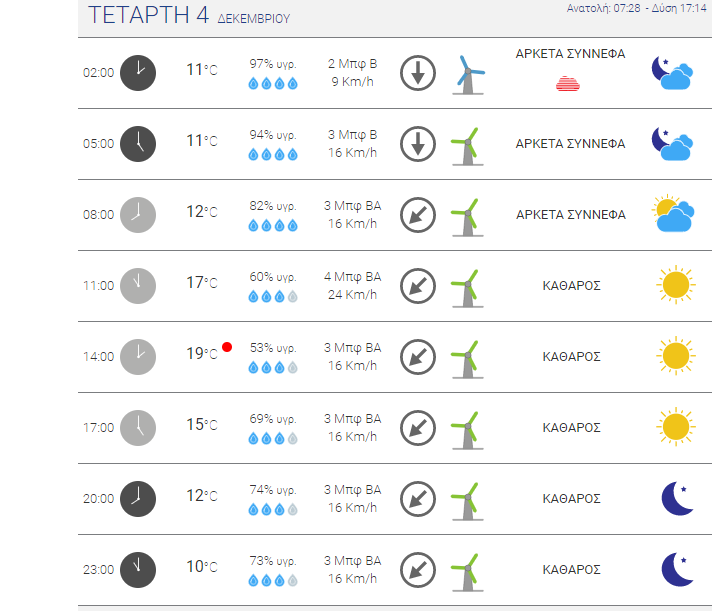Click the red max temperature dot at 14:00
728x611 pixels.
(x=227, y=347)
